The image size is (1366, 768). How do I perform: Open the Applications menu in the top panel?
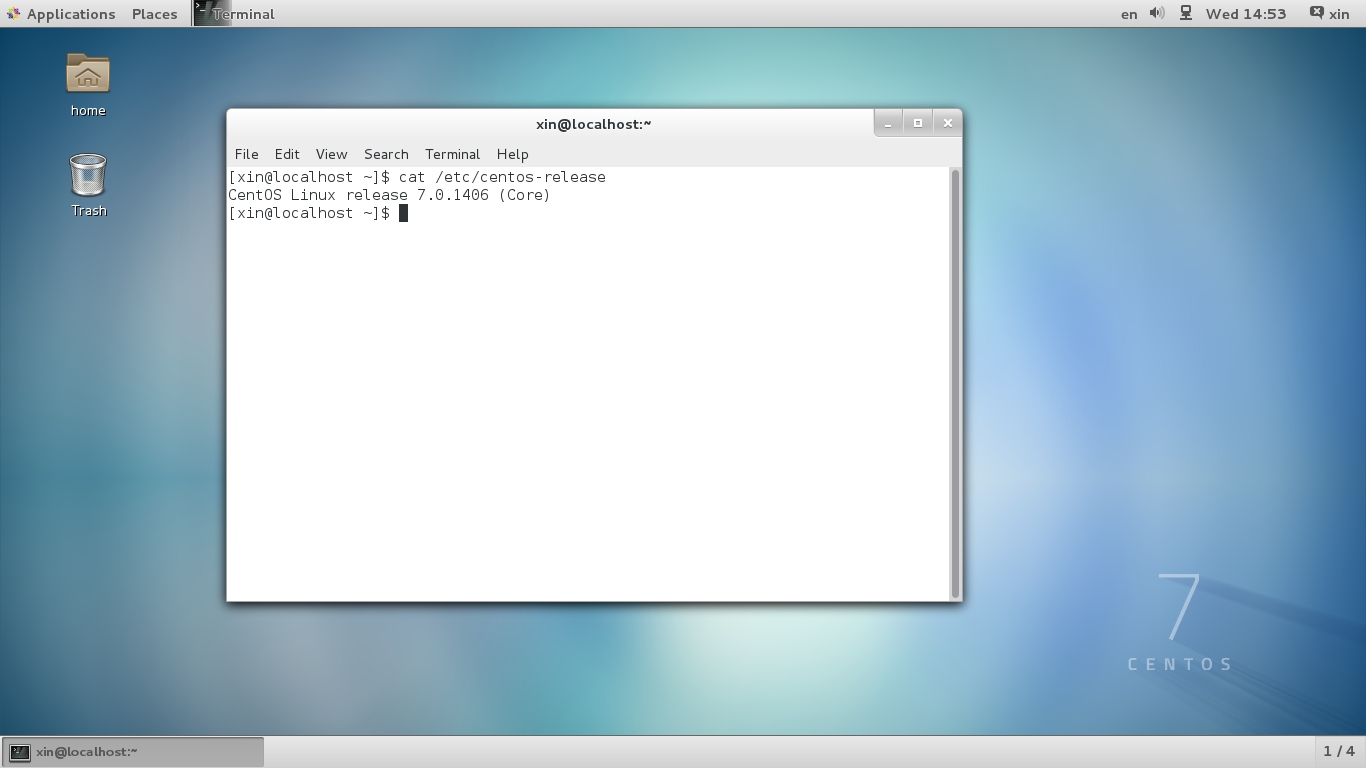60,14
